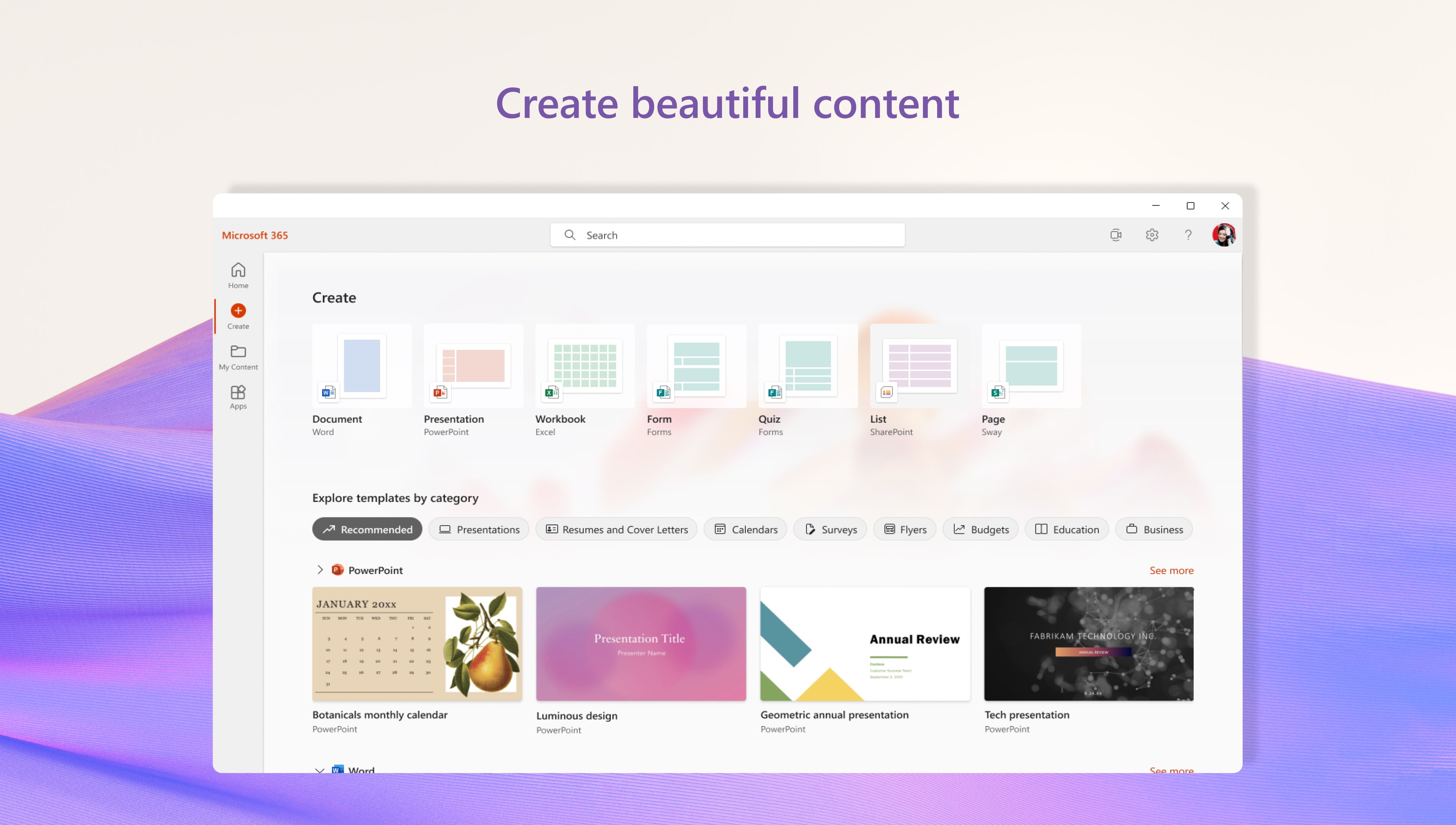Open the account profile picture

pos(1223,235)
